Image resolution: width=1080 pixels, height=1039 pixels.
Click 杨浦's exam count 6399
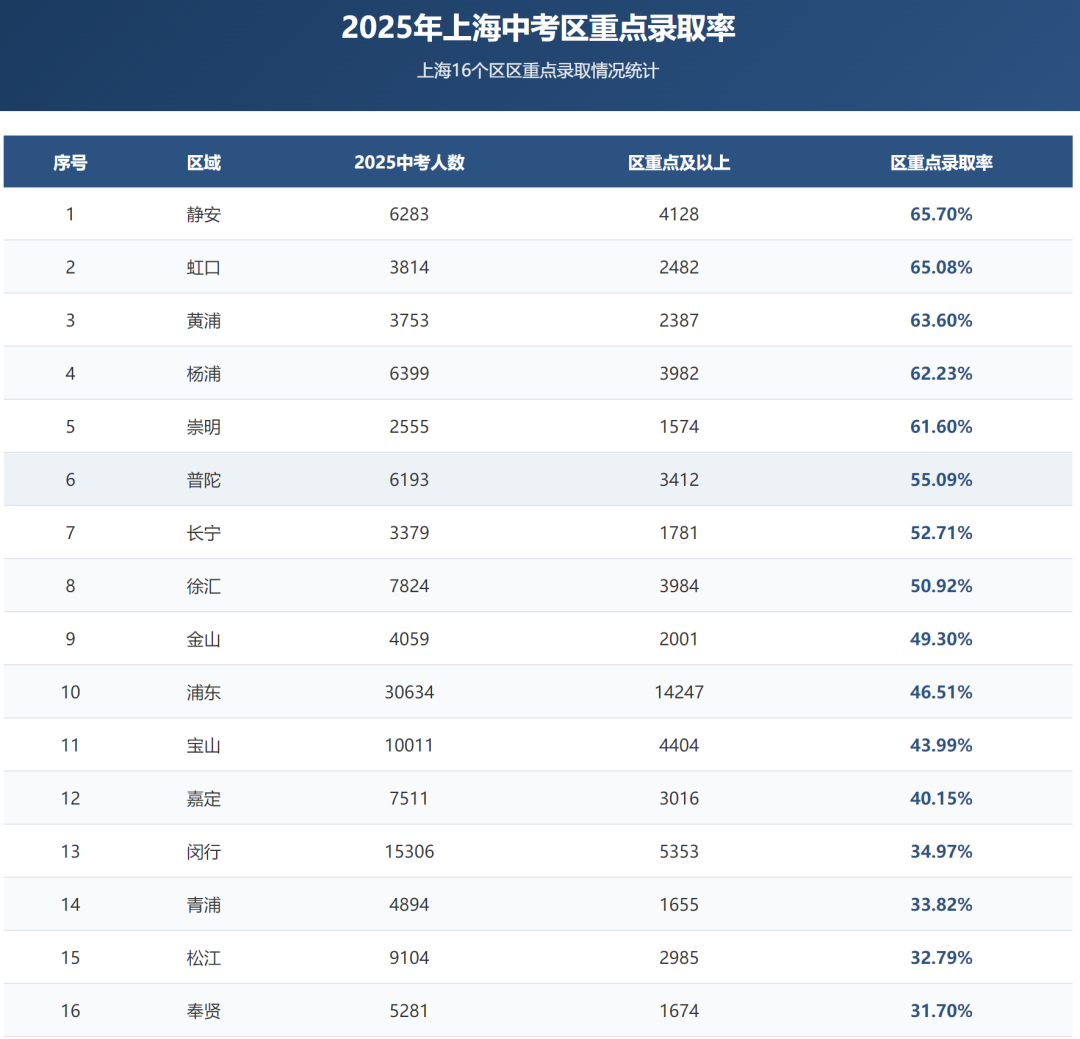tap(409, 373)
